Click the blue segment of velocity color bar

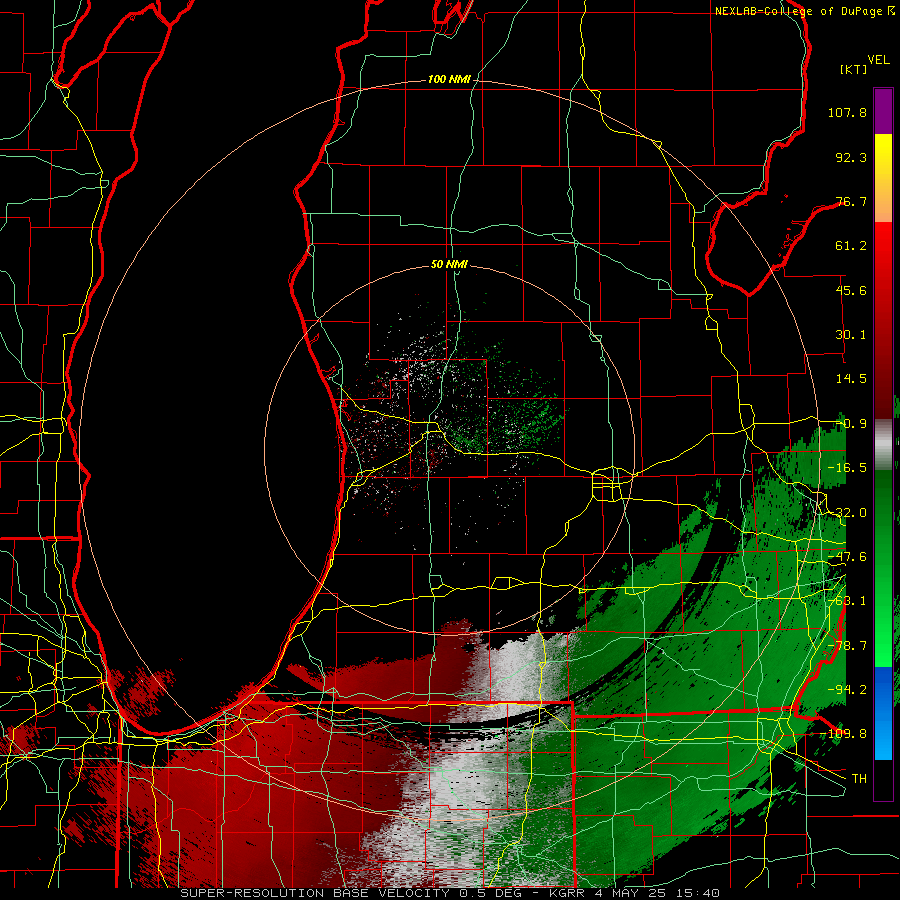pos(883,713)
